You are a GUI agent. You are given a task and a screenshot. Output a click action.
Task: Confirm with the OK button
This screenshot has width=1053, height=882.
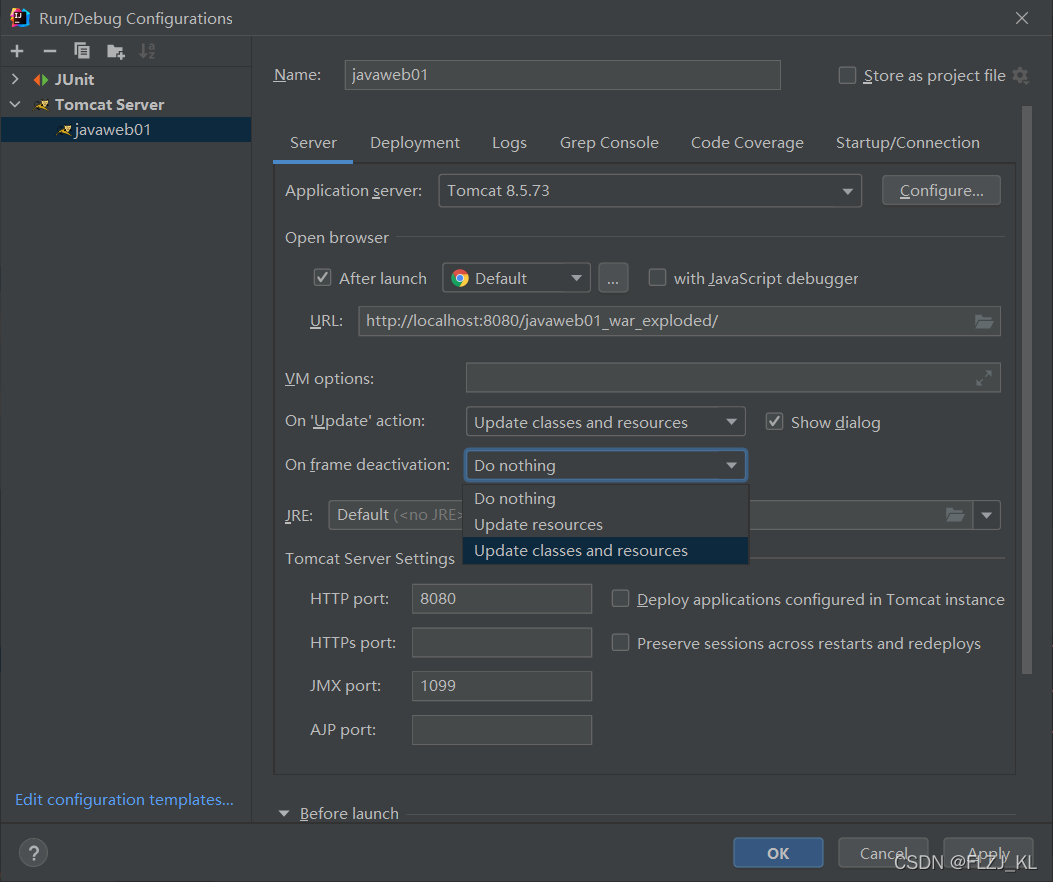778,853
